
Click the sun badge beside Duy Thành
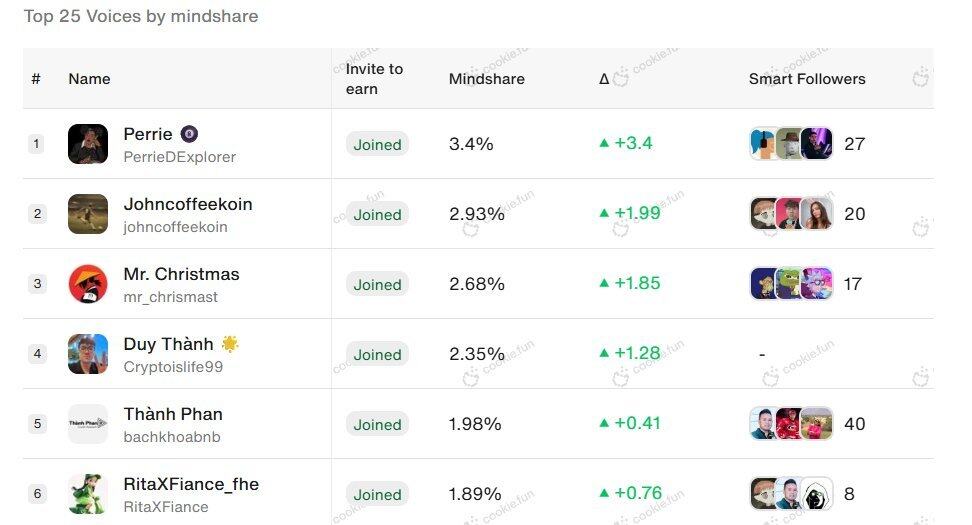(x=230, y=343)
